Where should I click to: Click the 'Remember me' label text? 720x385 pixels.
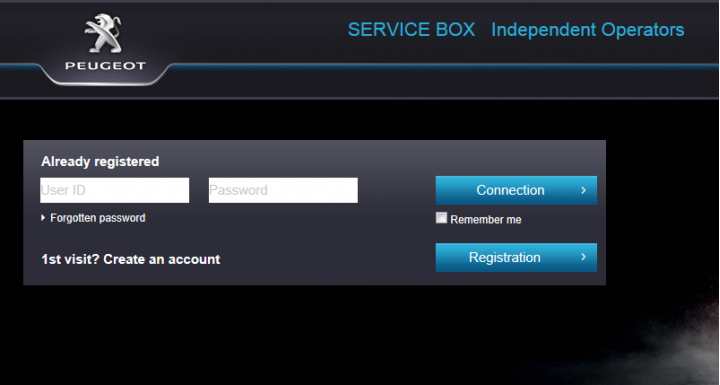(x=486, y=220)
